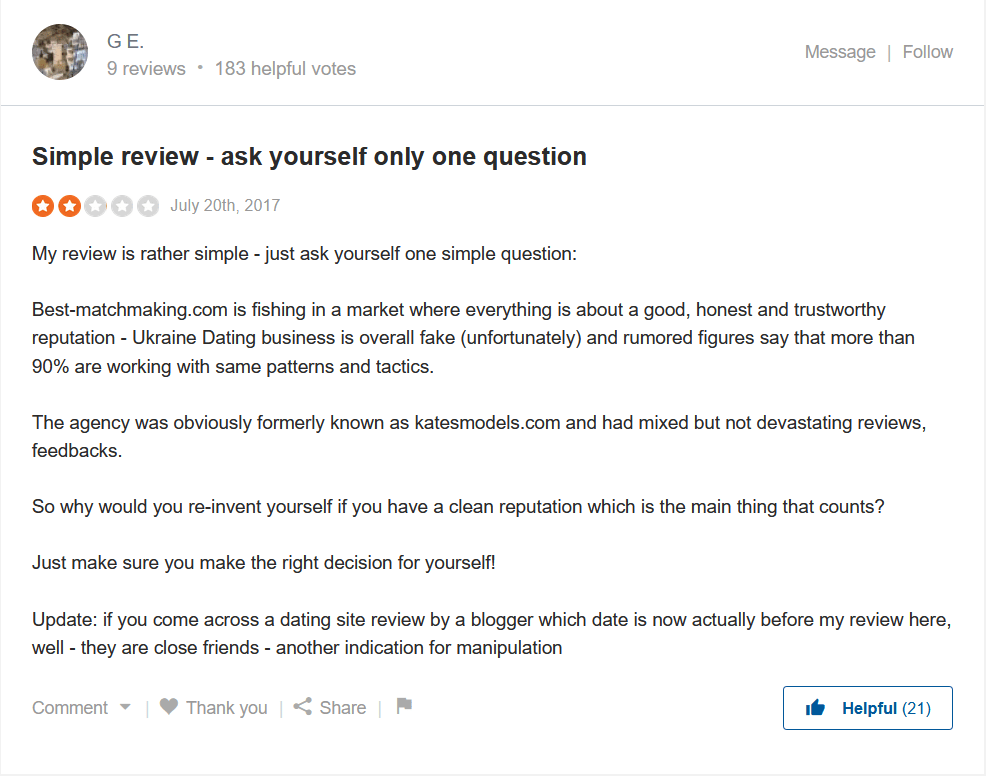Click the fourth grey rating star
Screen dimensions: 986x776
[x=121, y=206]
